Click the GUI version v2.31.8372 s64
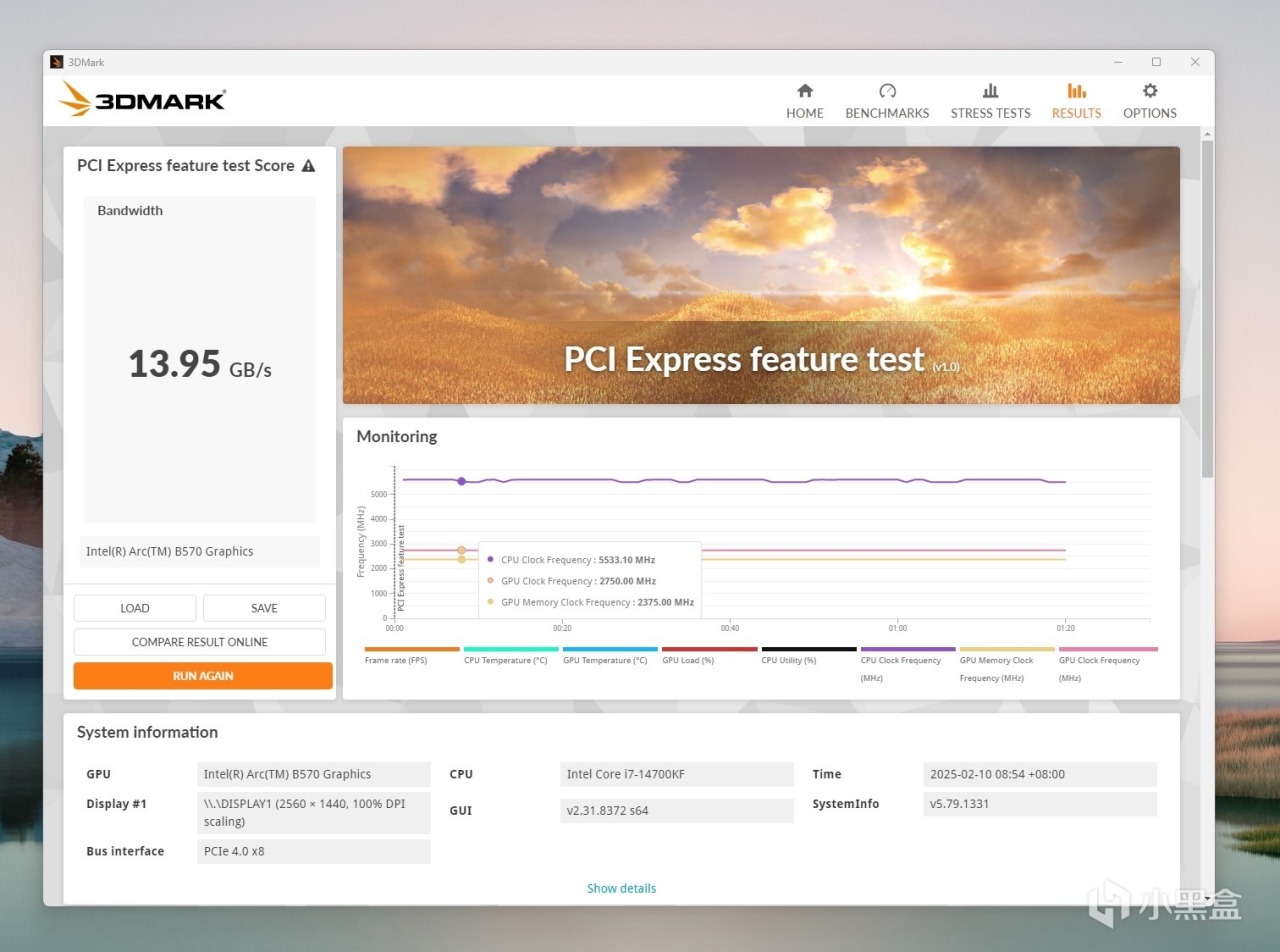Screen dimensions: 1280x952 click(677, 810)
